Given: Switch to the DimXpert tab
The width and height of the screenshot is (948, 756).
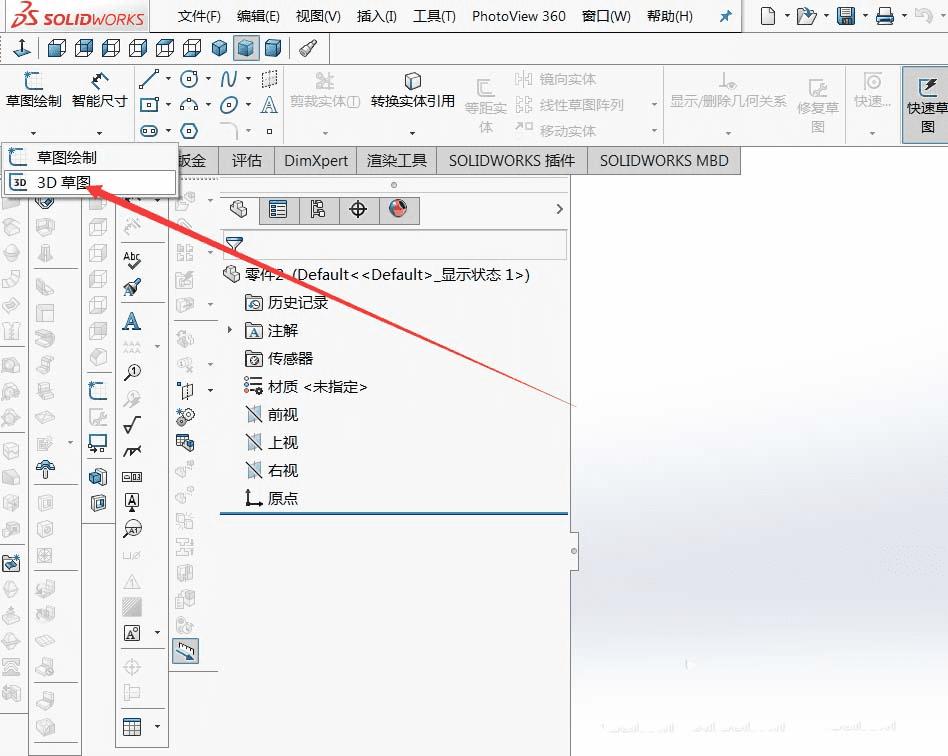Looking at the screenshot, I should click(316, 160).
